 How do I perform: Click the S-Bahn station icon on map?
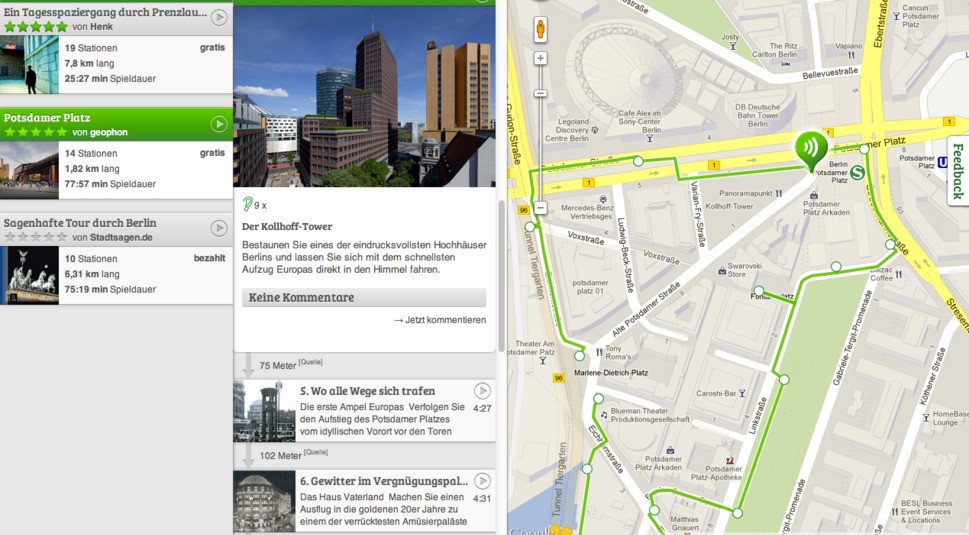click(x=858, y=172)
